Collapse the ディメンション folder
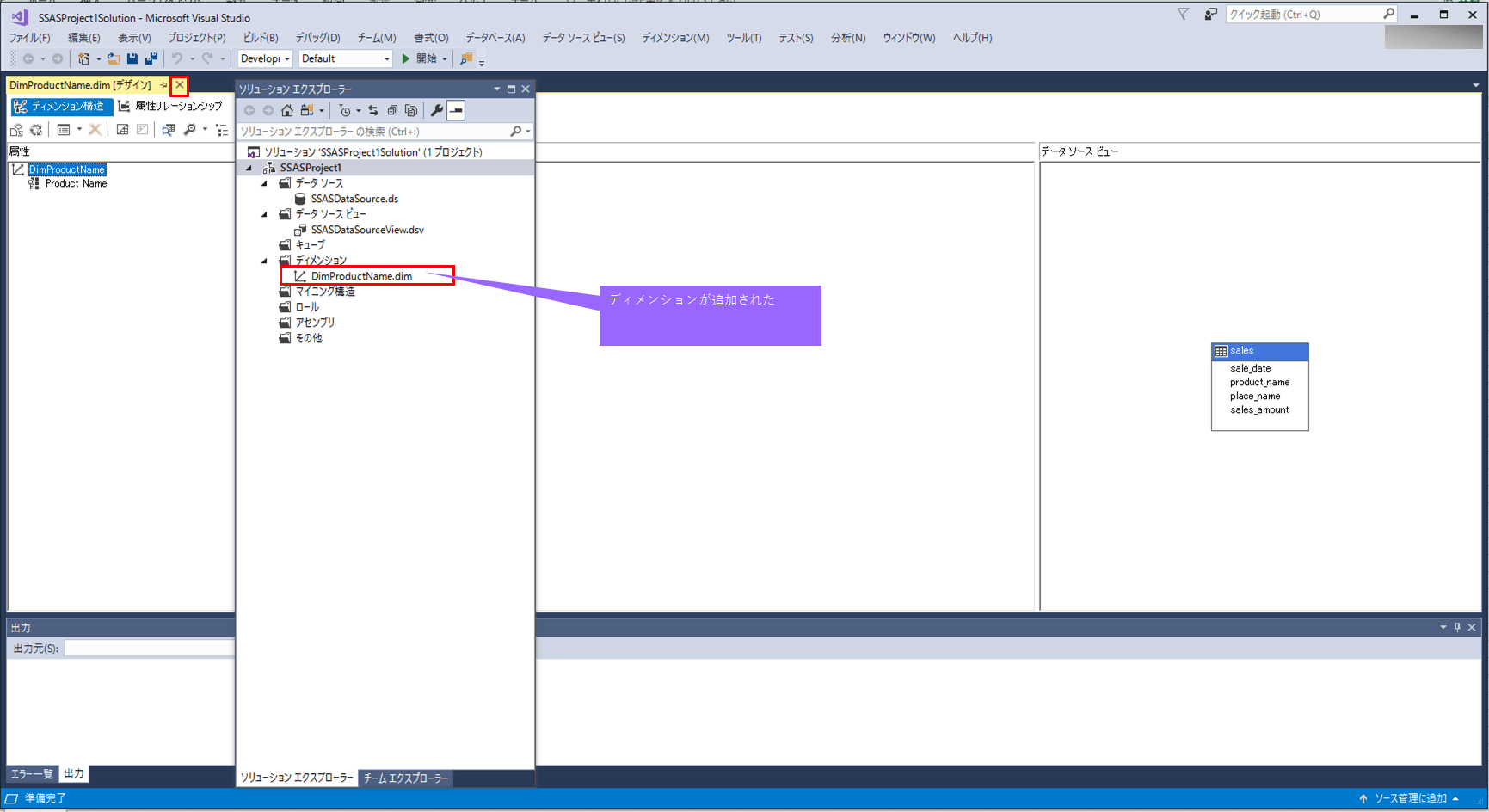Image resolution: width=1489 pixels, height=812 pixels. tap(265, 261)
